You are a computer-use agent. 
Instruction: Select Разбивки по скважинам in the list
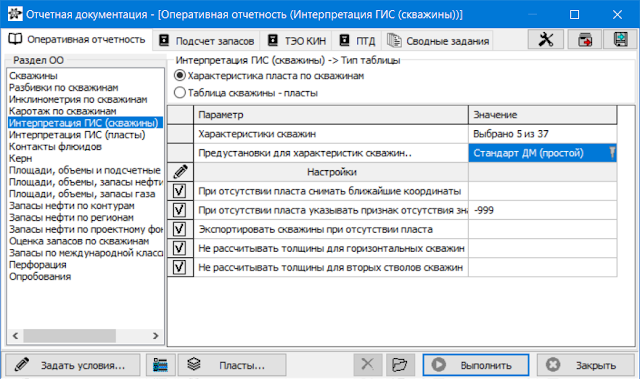[x=64, y=87]
